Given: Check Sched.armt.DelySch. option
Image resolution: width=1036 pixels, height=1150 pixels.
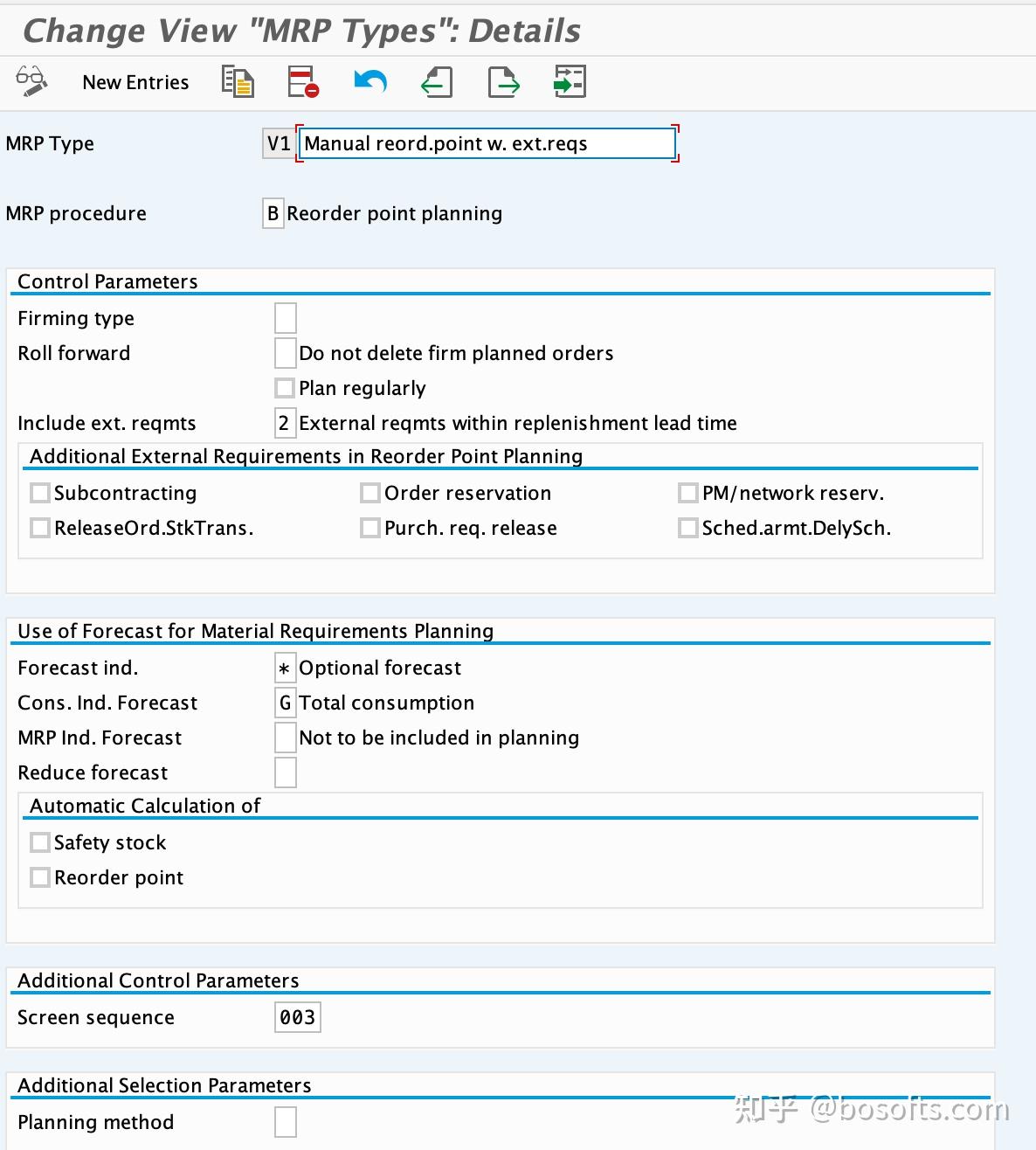Looking at the screenshot, I should [x=687, y=527].
